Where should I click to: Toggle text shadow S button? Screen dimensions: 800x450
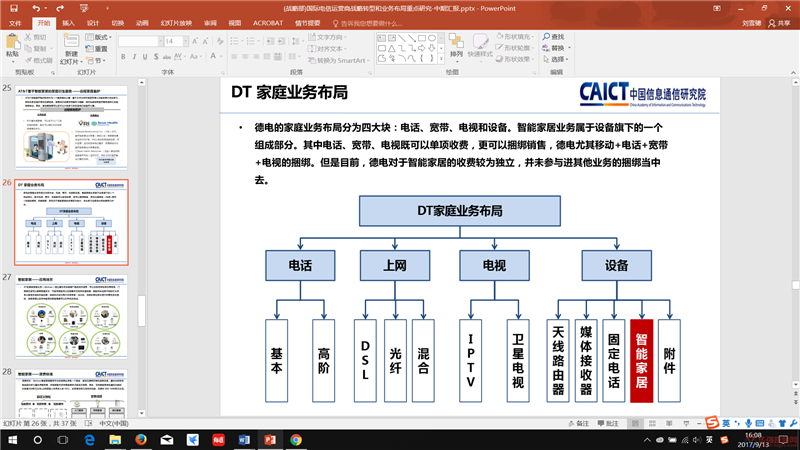click(156, 57)
